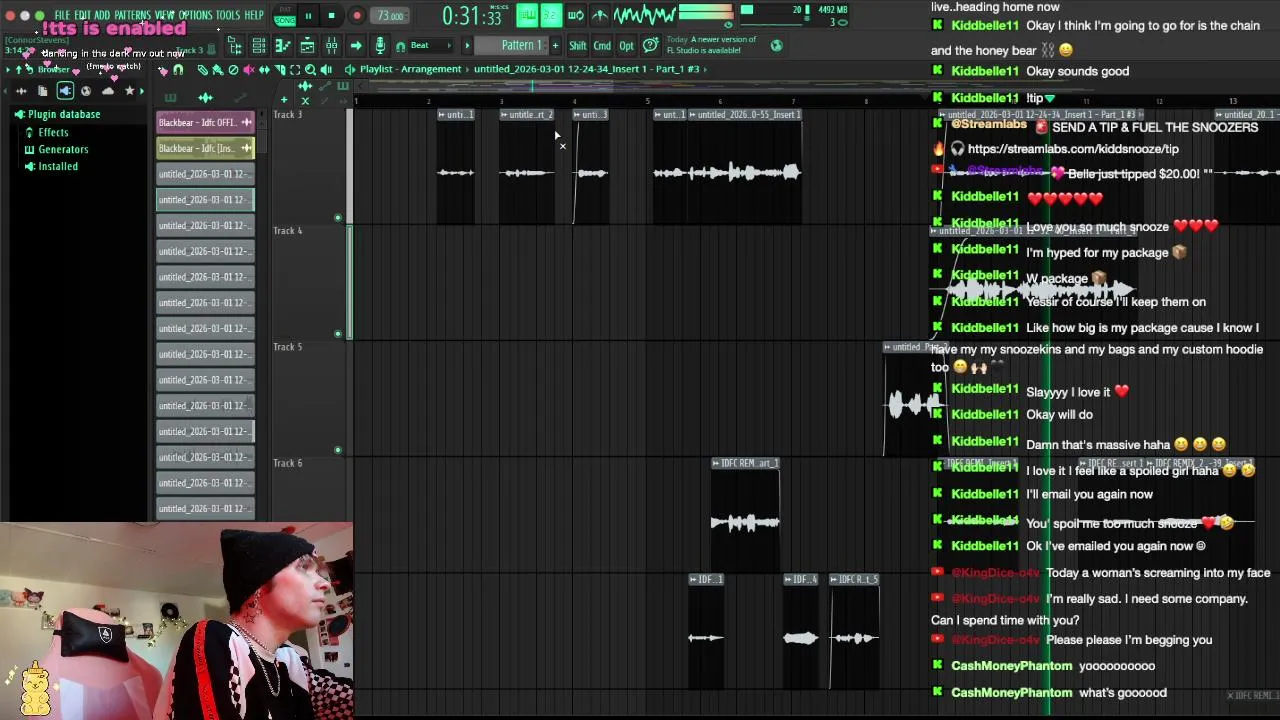Click the globe news icon
This screenshot has width=1280, height=720.
click(776, 45)
